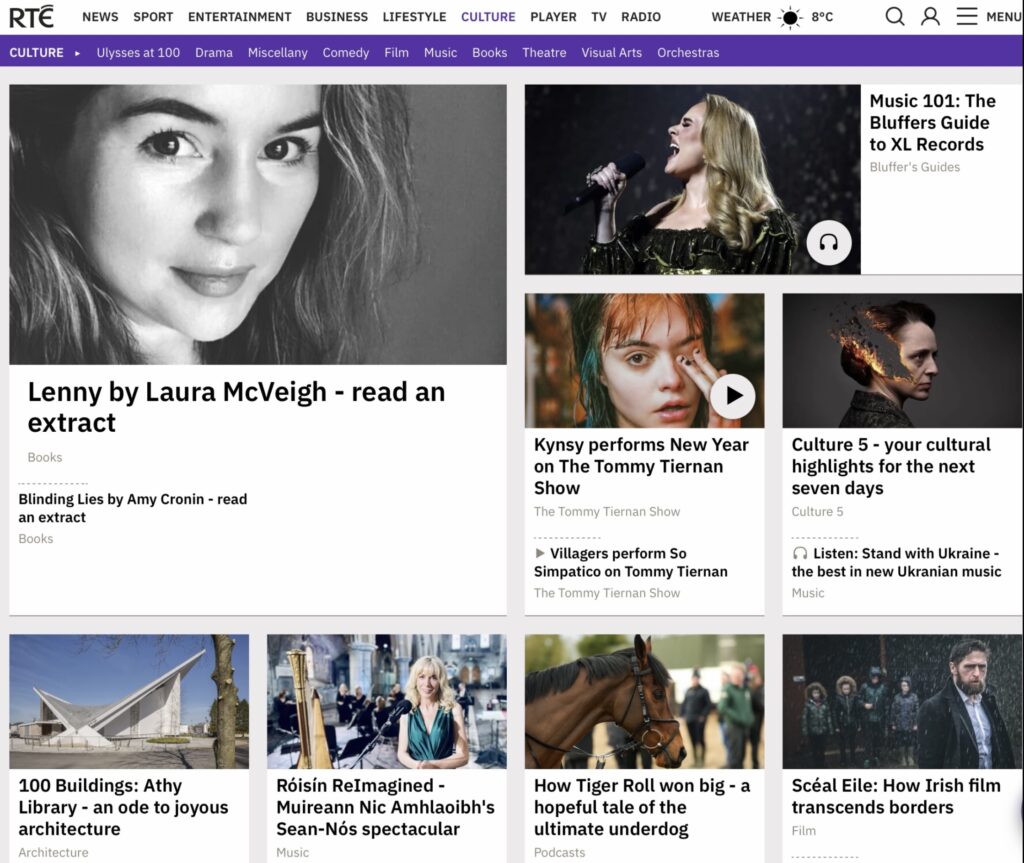This screenshot has height=863, width=1024.
Task: Open the Radio section
Action: point(641,17)
